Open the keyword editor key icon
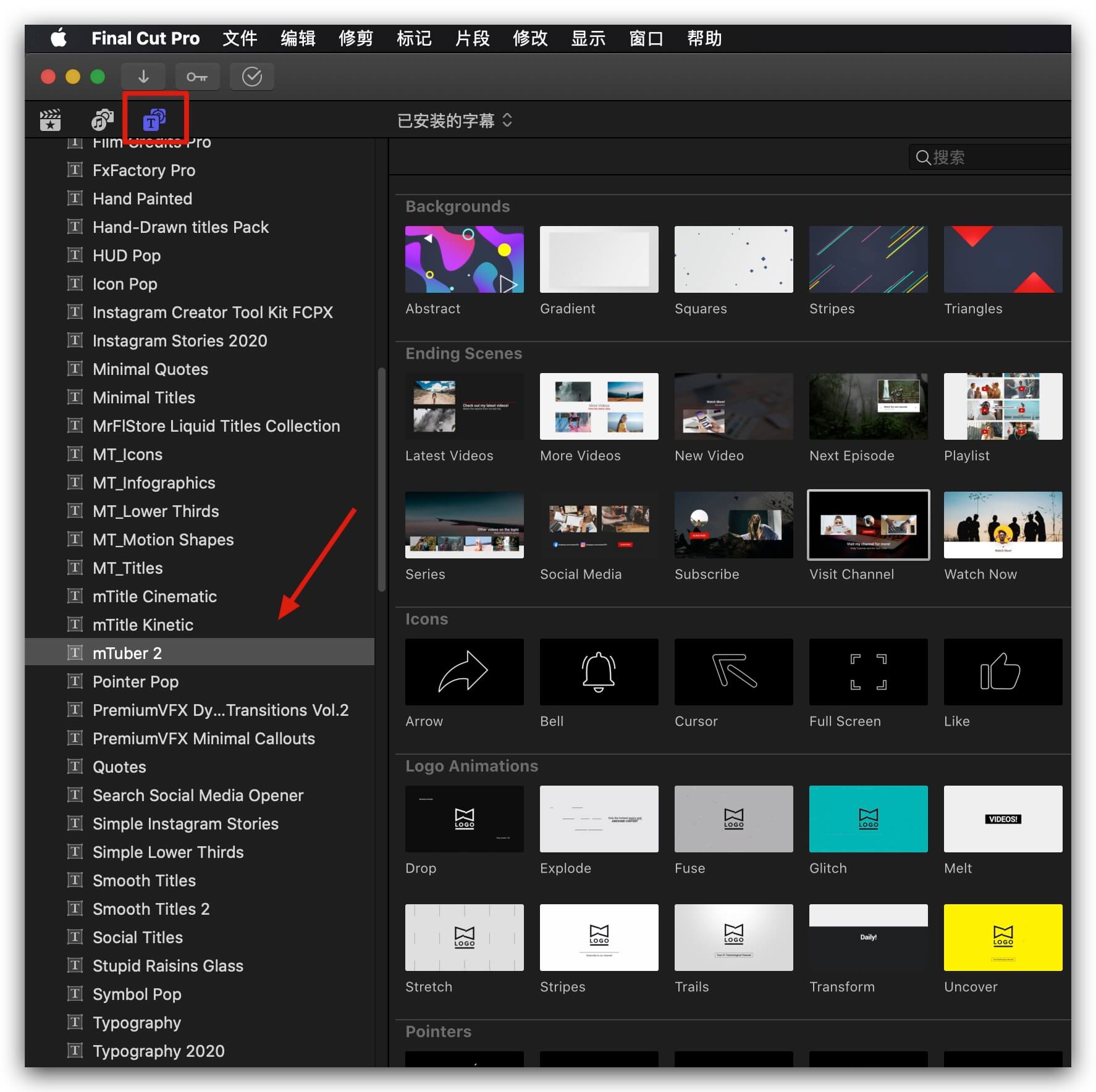Viewport: 1096px width, 1092px height. pyautogui.click(x=197, y=77)
